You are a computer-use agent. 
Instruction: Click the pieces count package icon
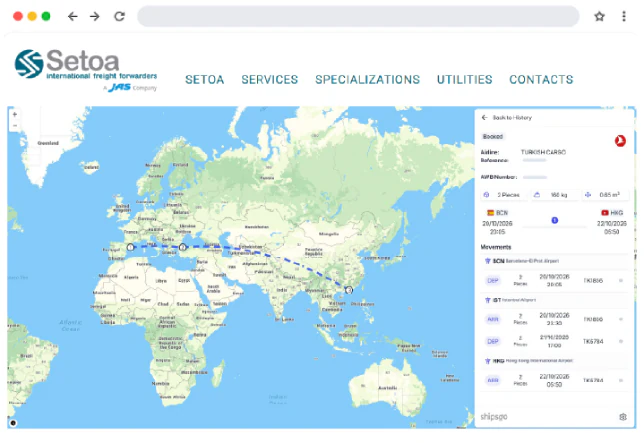486,195
